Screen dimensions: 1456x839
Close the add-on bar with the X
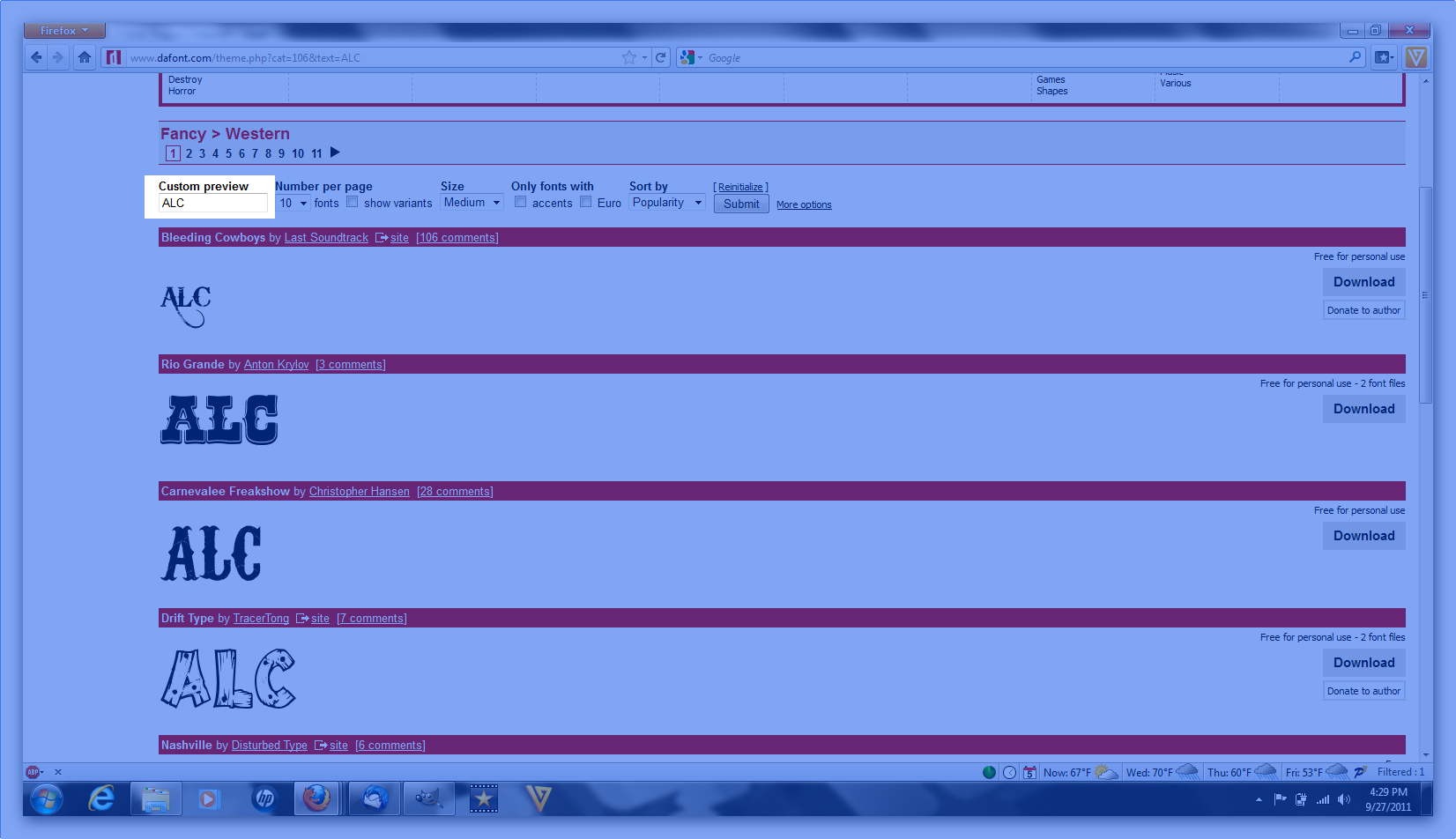(x=58, y=772)
